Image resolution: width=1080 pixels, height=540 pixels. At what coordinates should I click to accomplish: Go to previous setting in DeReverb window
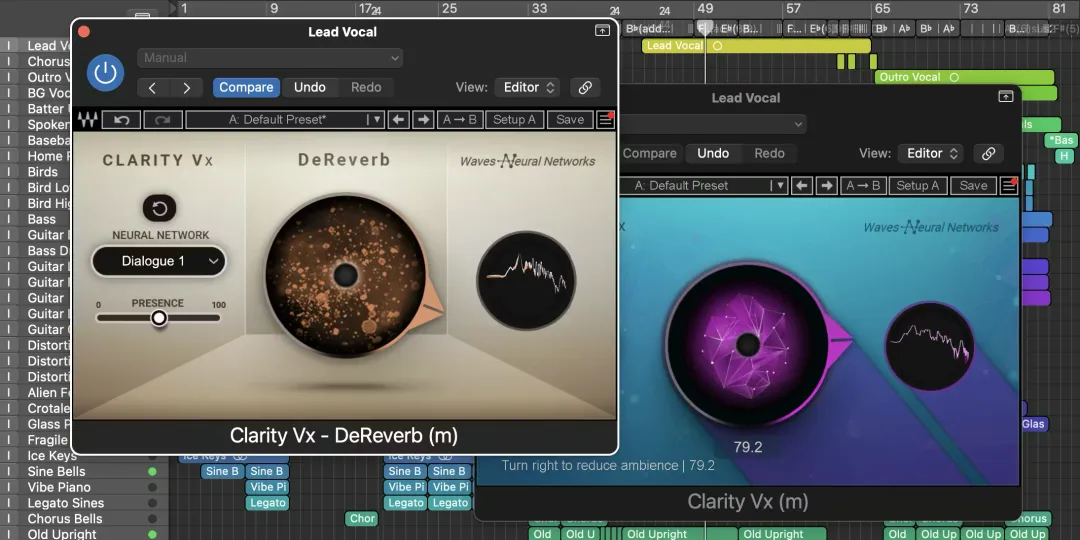153,87
